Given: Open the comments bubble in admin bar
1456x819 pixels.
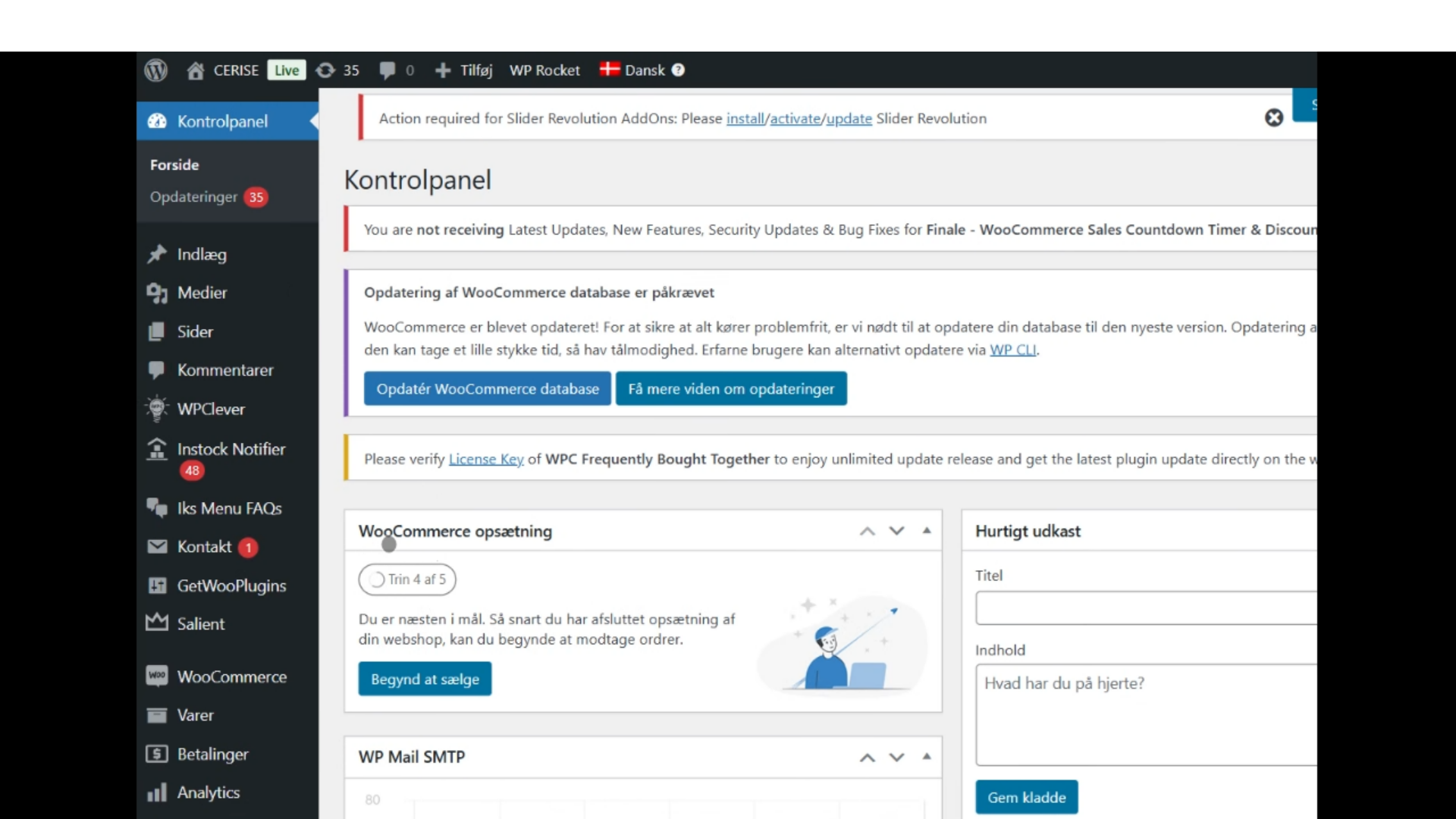Looking at the screenshot, I should 388,71.
